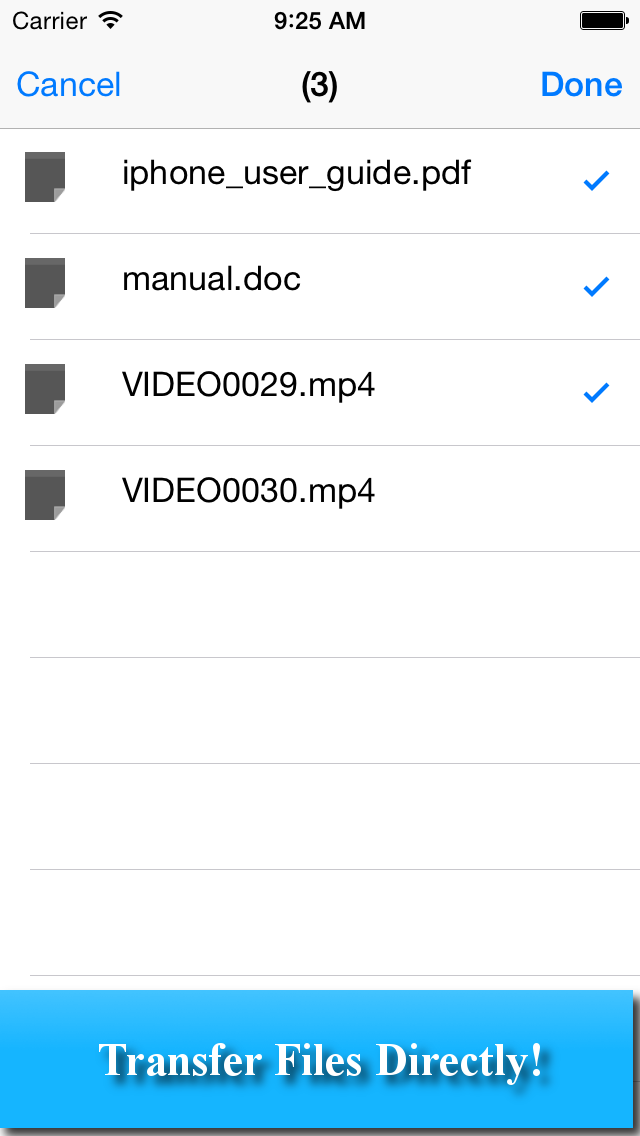Tap the manual.doc file icon
Viewport: 640px width, 1136px height.
(45, 283)
